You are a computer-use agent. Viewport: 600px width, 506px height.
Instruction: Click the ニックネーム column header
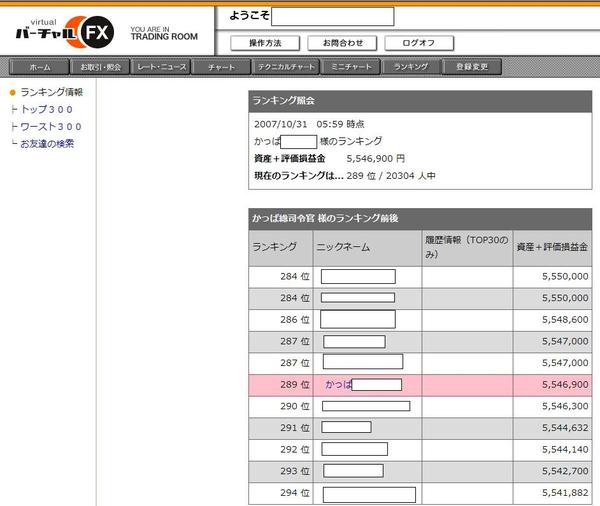coord(367,247)
